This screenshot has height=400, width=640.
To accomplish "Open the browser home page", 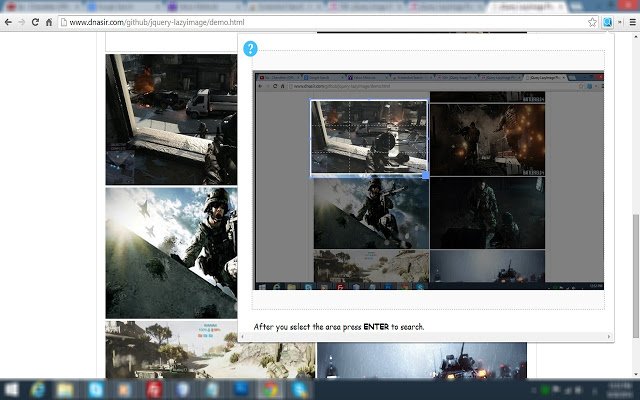I will 49,22.
